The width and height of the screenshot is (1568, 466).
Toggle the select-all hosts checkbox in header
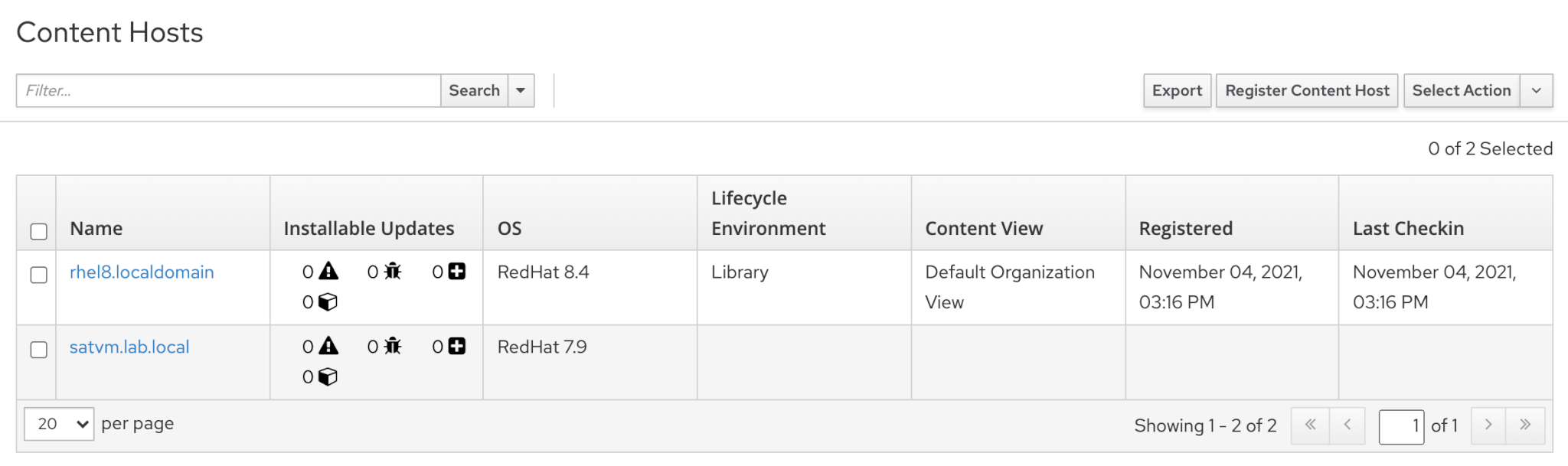tap(38, 231)
